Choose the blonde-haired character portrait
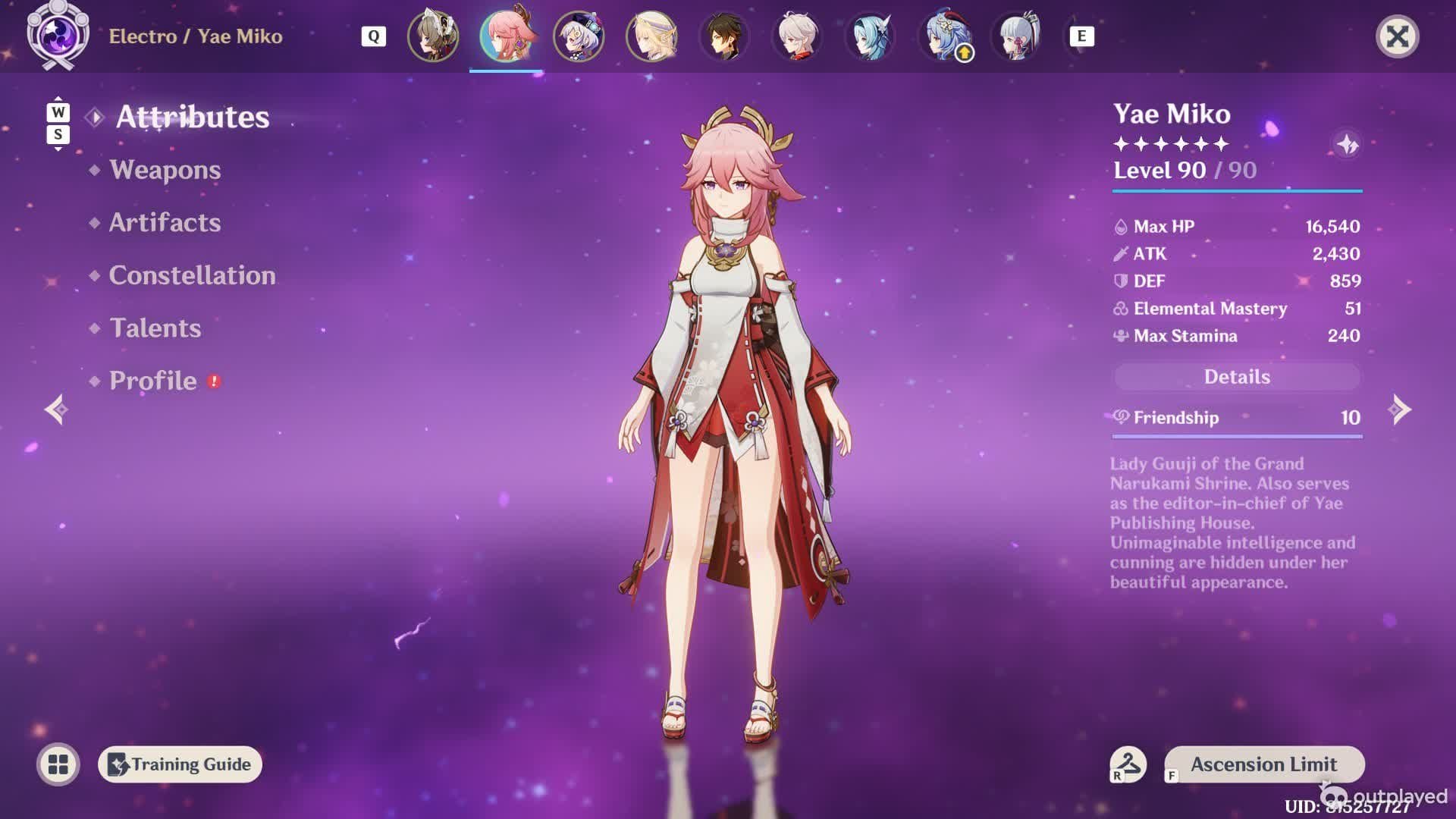The image size is (1456, 819). point(651,36)
